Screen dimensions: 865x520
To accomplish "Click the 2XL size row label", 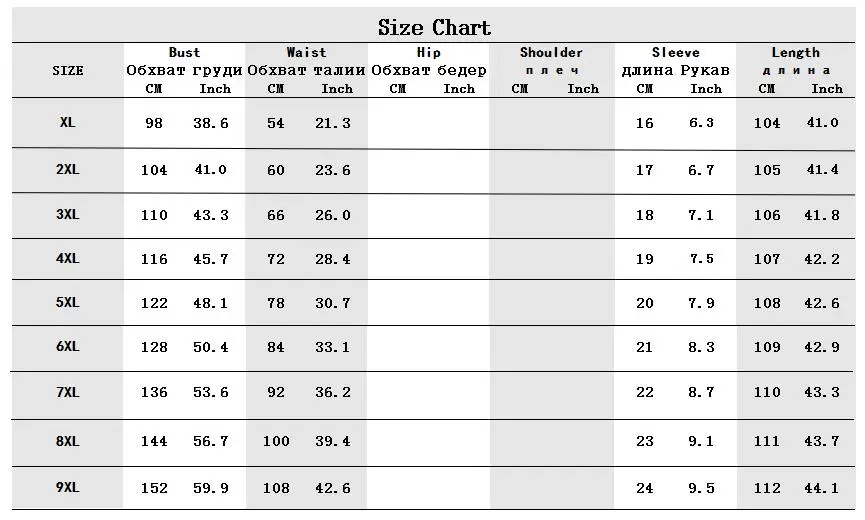I will click(67, 169).
